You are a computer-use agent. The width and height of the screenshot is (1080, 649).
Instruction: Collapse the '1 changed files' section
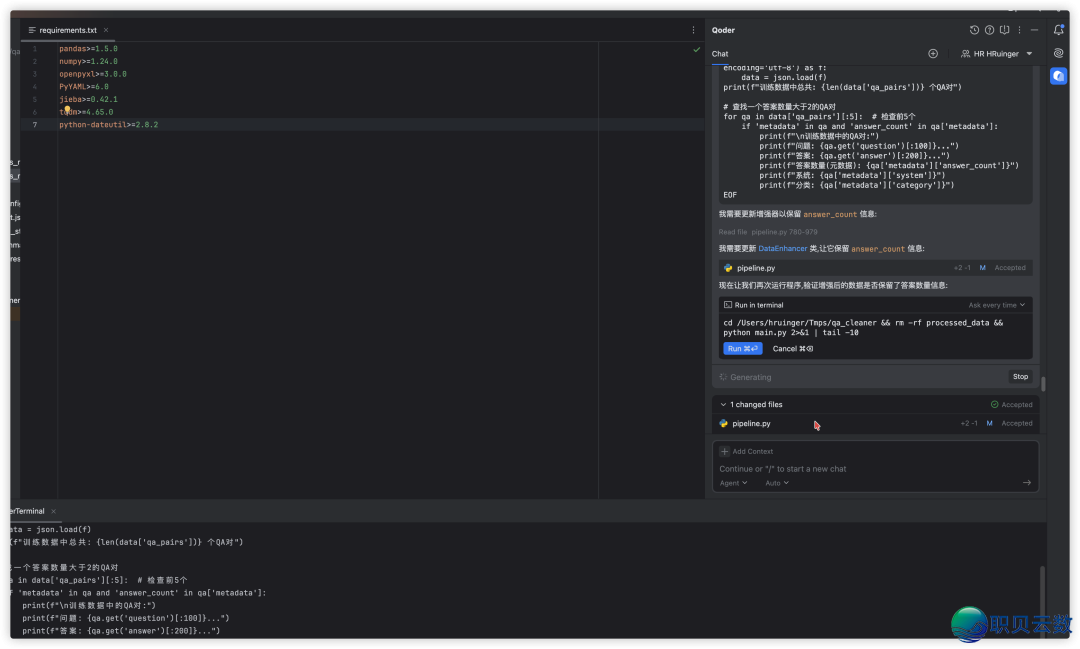[x=723, y=405]
